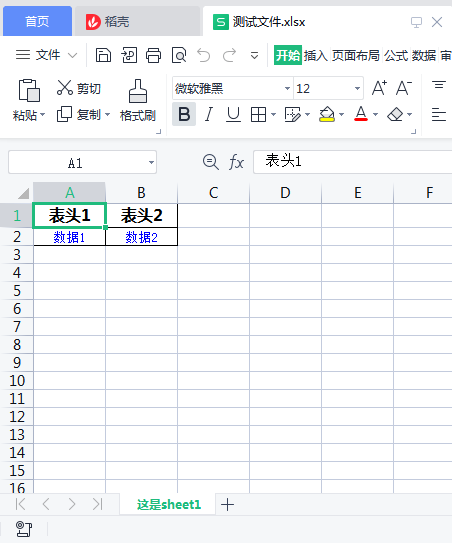Image resolution: width=452 pixels, height=543 pixels.
Task: Click the zoom magnifier beside fx
Action: click(x=211, y=162)
